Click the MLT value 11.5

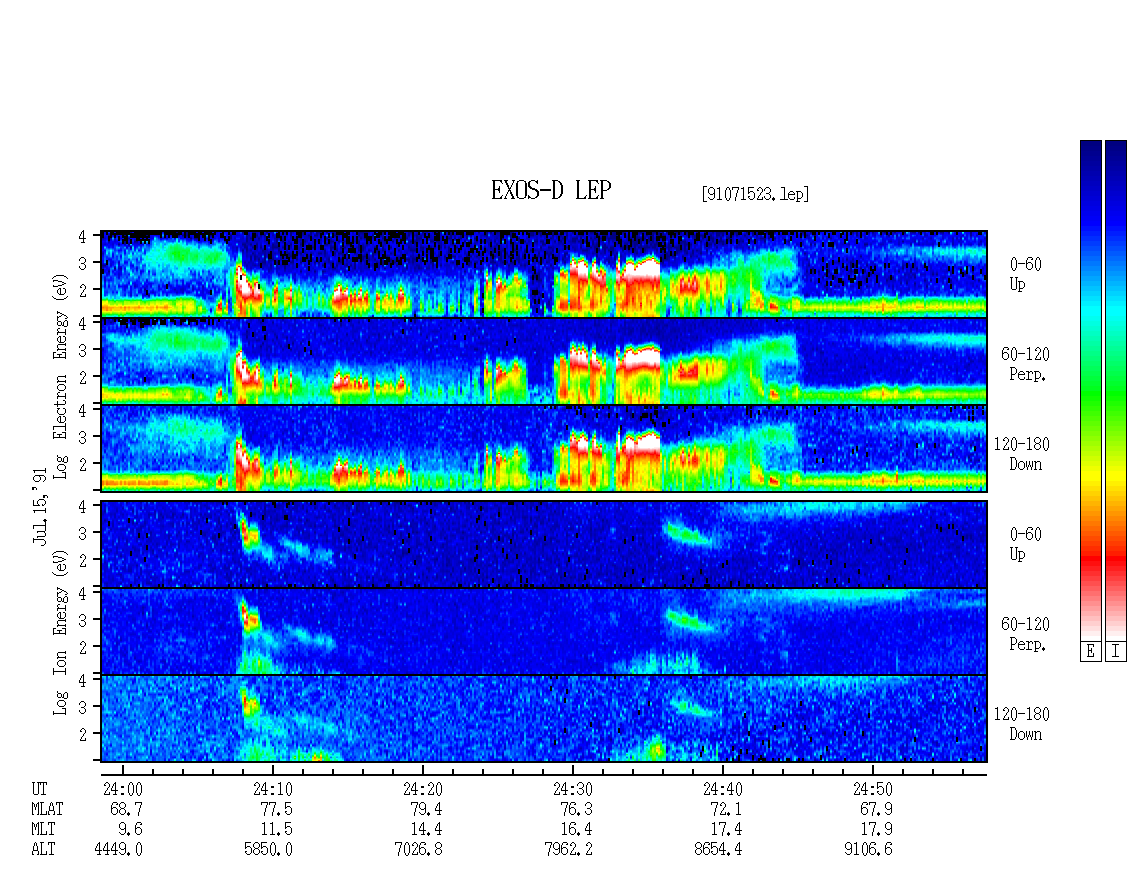[276, 830]
